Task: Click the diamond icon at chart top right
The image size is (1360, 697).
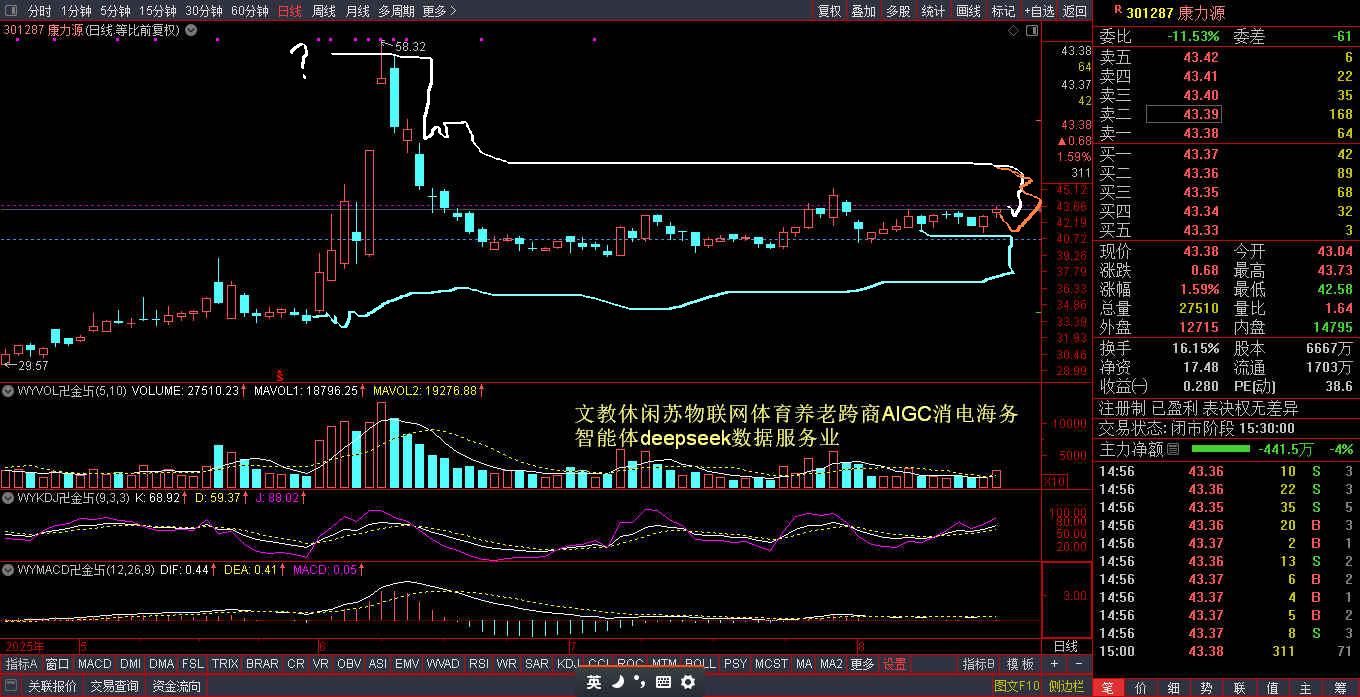Action: (1014, 30)
